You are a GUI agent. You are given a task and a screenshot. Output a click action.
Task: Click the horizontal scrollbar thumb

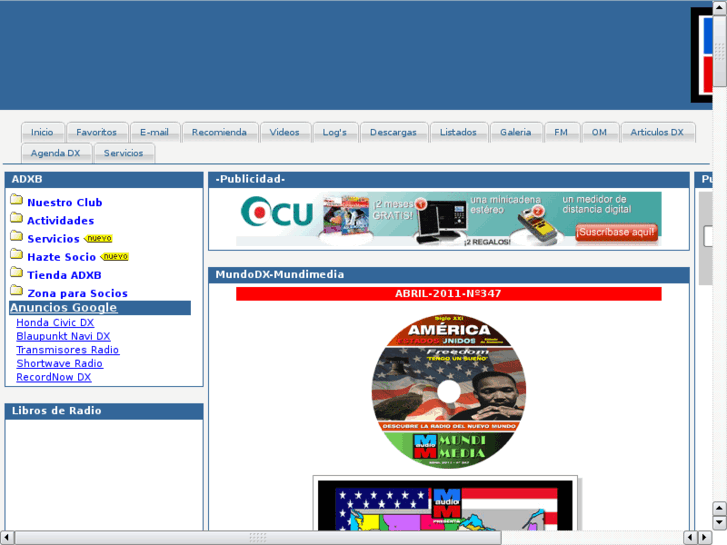pyautogui.click(x=258, y=537)
